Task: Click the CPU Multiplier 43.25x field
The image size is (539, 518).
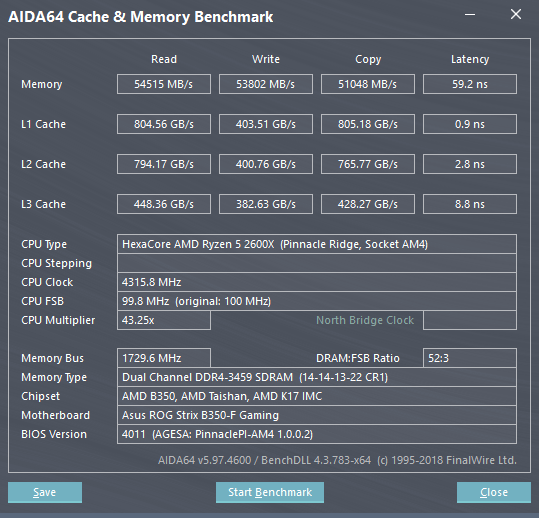Action: [x=164, y=320]
